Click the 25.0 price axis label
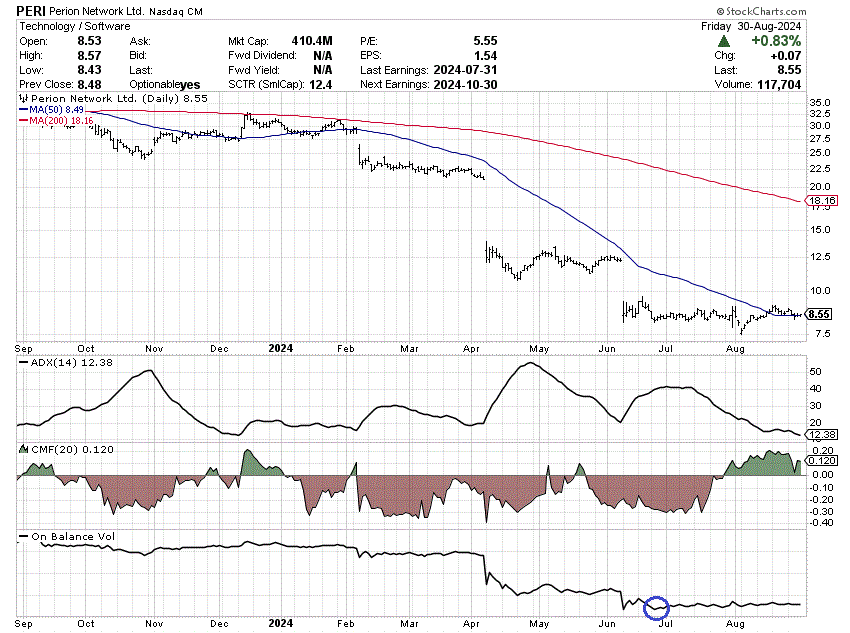Image resolution: width=850 pixels, height=633 pixels. pos(820,153)
